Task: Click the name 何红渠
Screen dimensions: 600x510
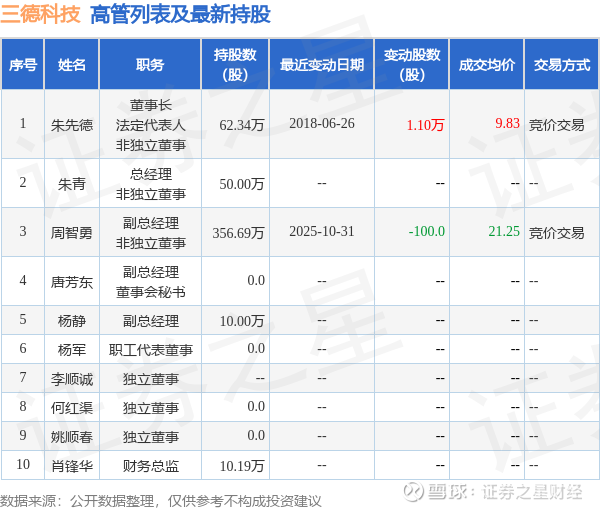Action: (72, 408)
